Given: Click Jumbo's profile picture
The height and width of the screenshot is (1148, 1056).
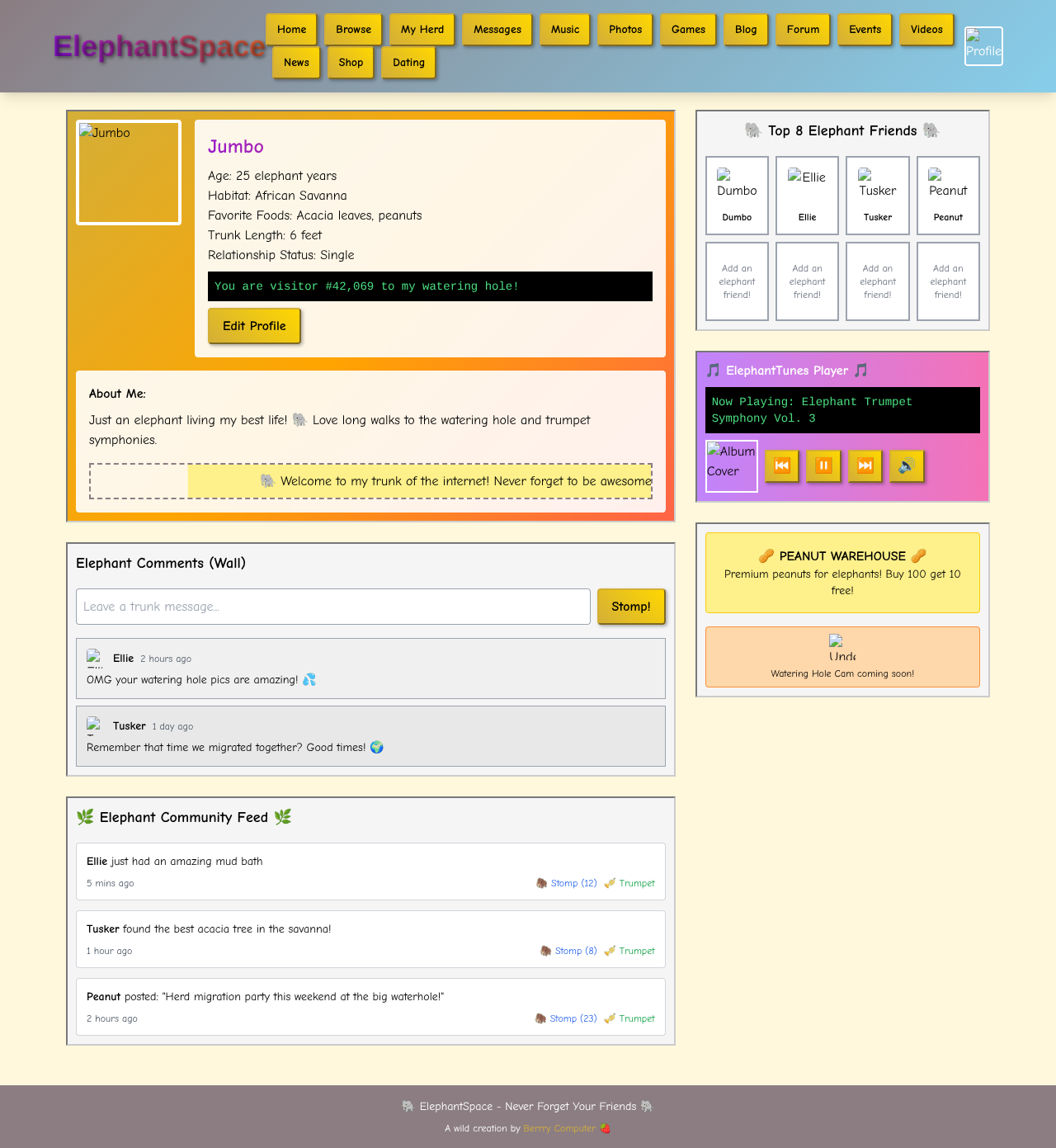Looking at the screenshot, I should [129, 172].
